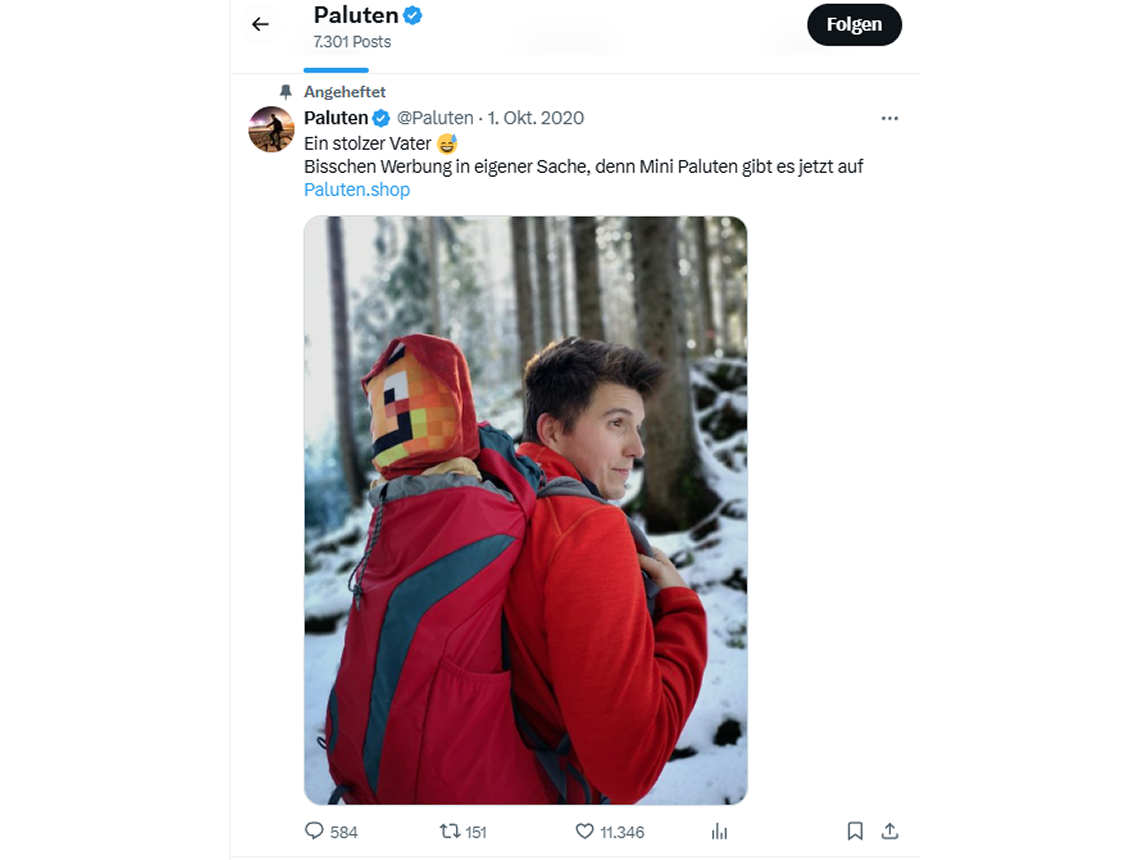The height and width of the screenshot is (860, 1141).
Task: Open the tweet's forest photo
Action: (x=525, y=510)
